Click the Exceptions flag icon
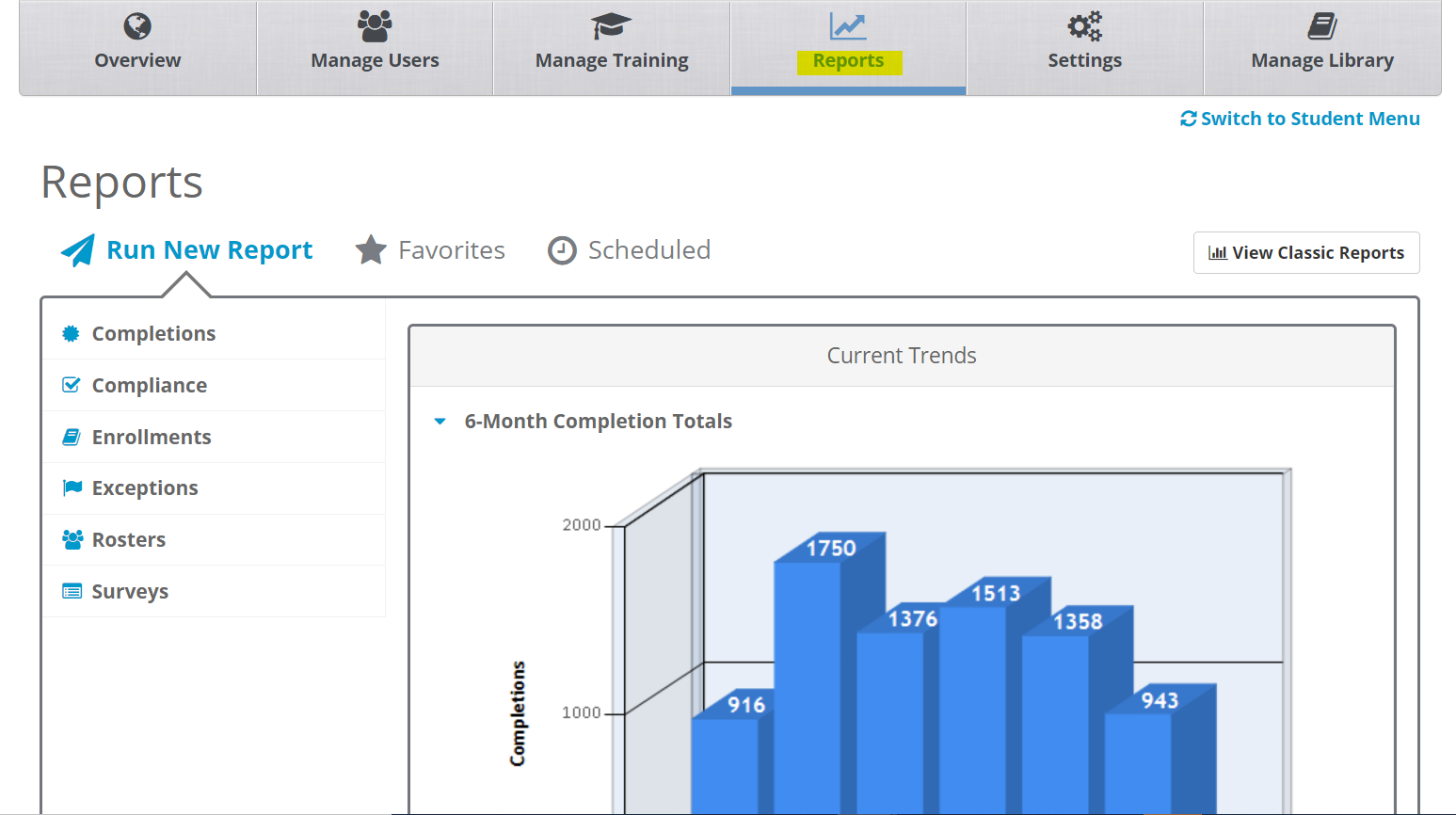 click(x=72, y=487)
